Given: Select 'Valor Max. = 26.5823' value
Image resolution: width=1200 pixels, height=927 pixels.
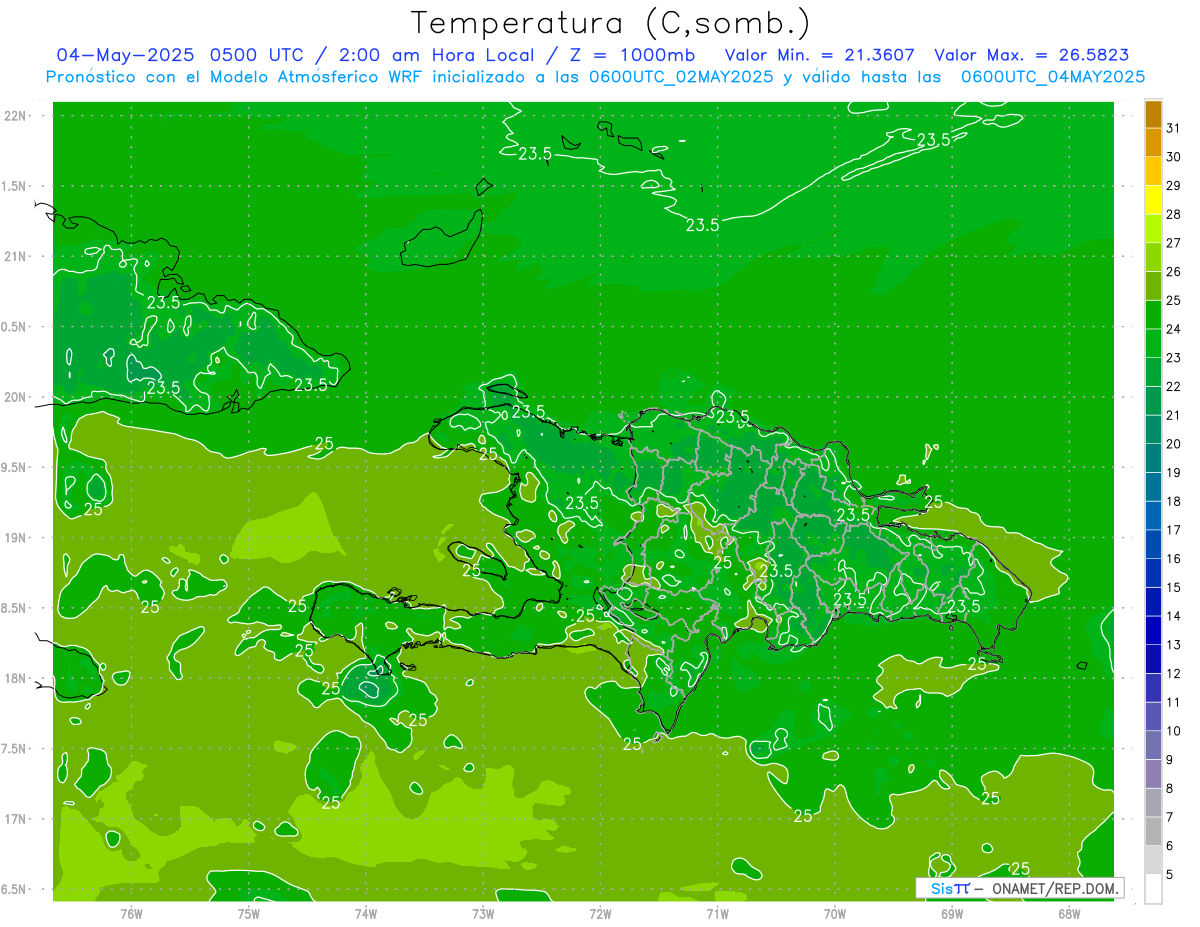Looking at the screenshot, I should [x=1031, y=55].
